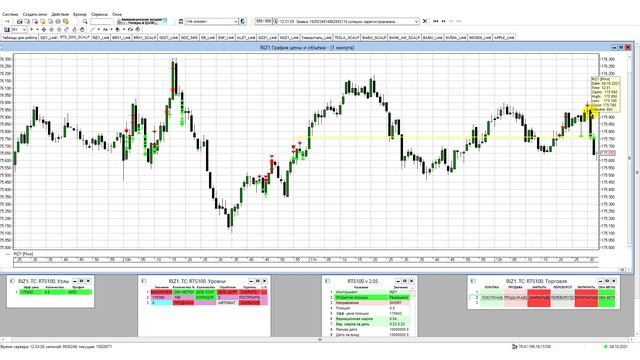The height and width of the screenshot is (360, 640).
Task: Click the workspace bottom horizontal scrollbar
Action: click(x=320, y=339)
